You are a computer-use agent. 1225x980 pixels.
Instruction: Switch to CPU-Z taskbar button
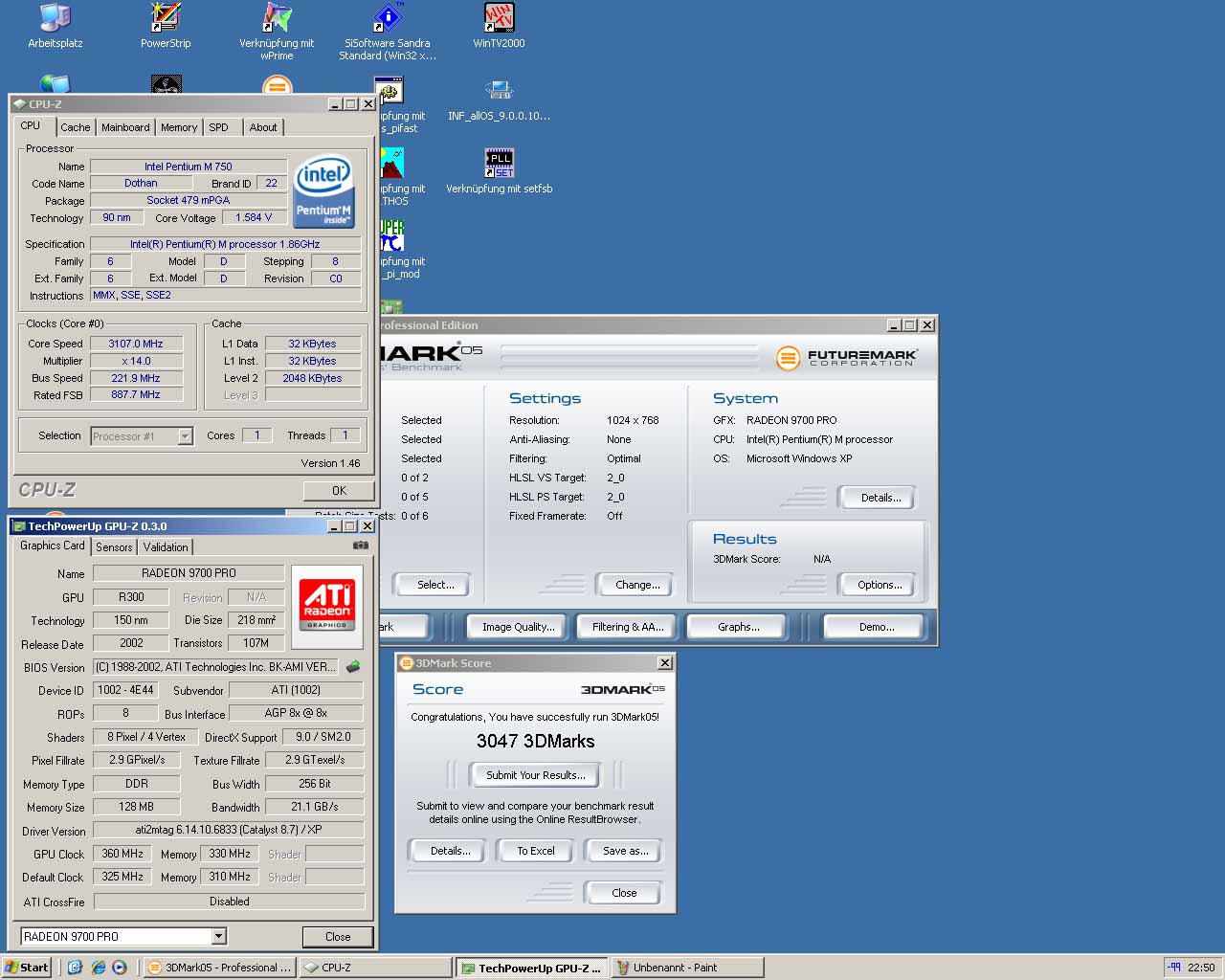375,968
